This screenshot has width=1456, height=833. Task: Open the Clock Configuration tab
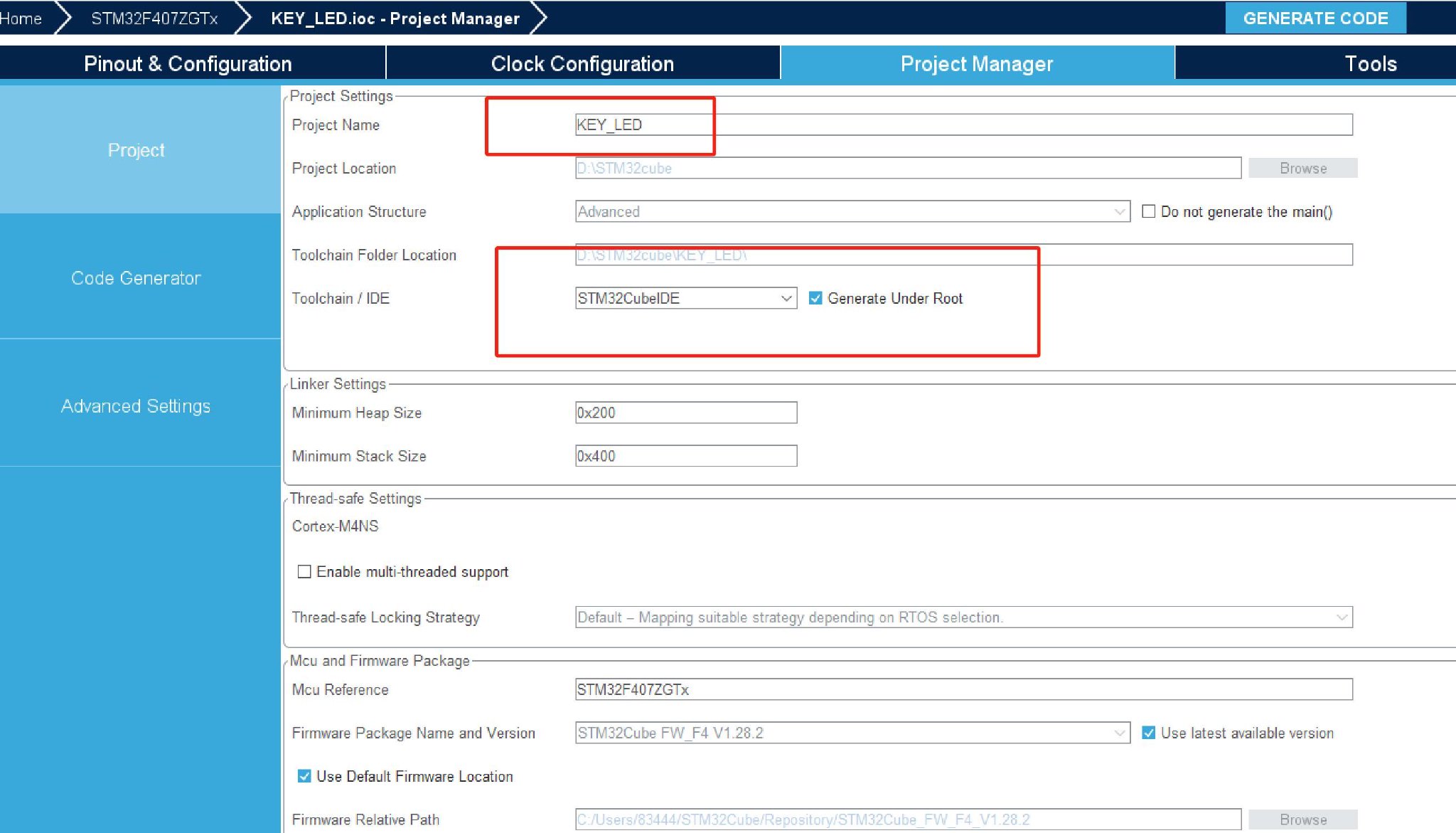click(582, 64)
